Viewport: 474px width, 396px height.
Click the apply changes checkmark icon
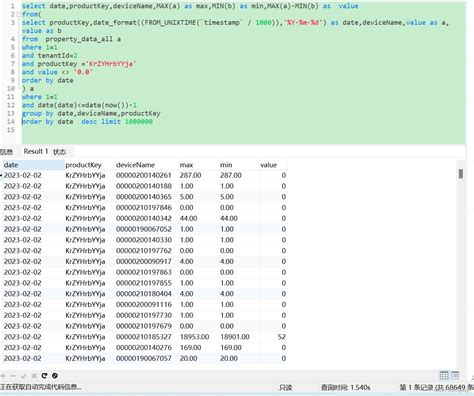point(23,376)
